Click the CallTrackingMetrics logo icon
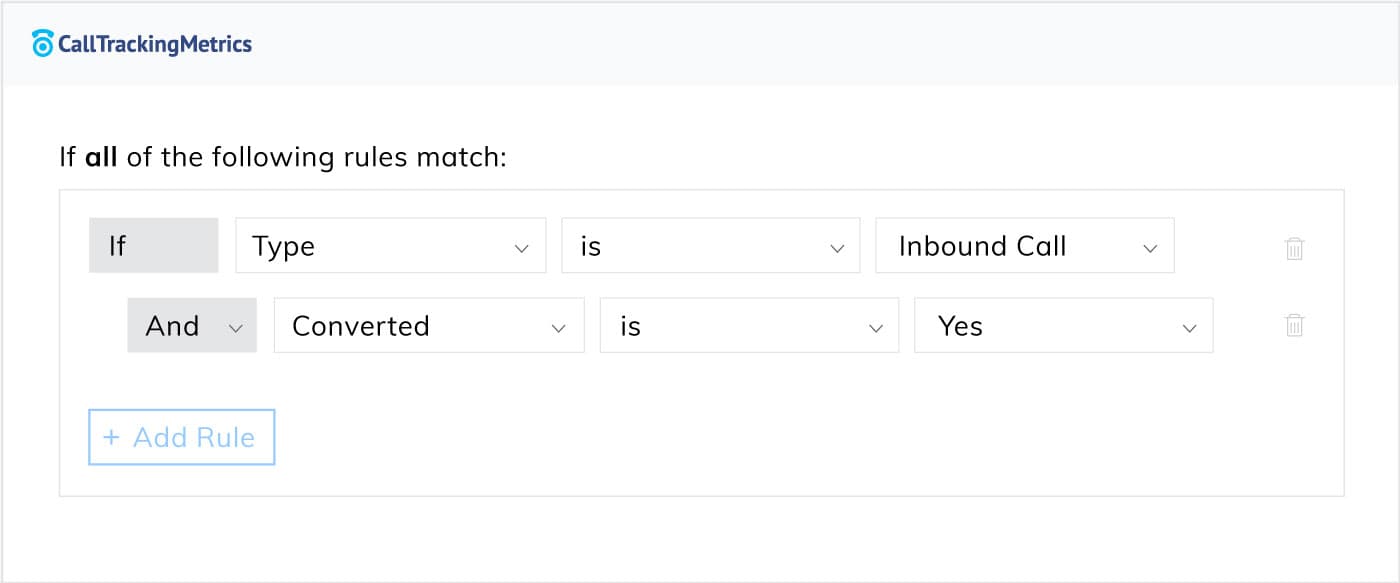 click(x=42, y=43)
